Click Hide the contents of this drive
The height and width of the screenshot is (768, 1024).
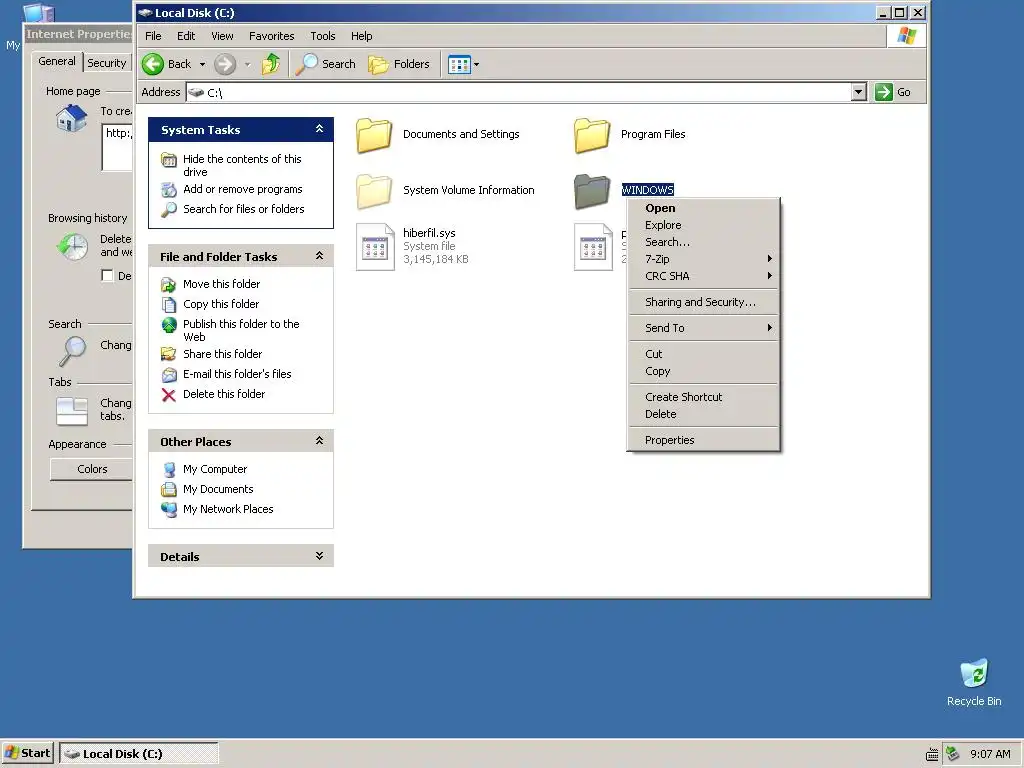(242, 165)
